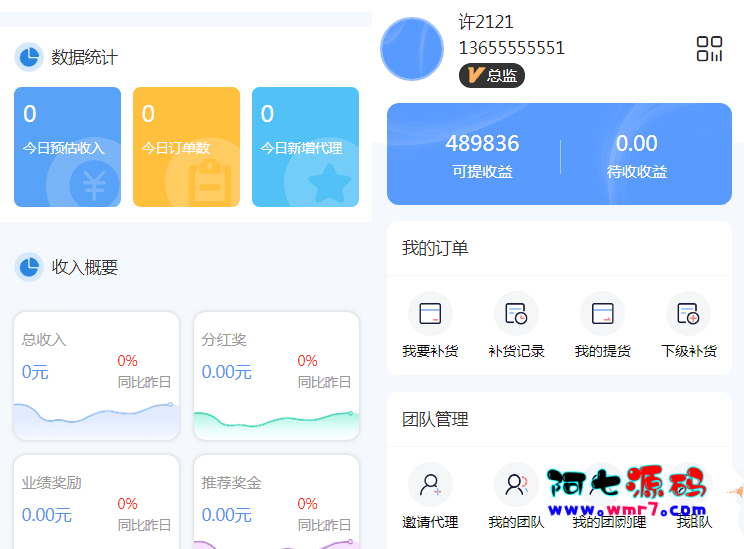Open 邀请代理 invite agent icon
This screenshot has width=744, height=549.
pyautogui.click(x=430, y=485)
